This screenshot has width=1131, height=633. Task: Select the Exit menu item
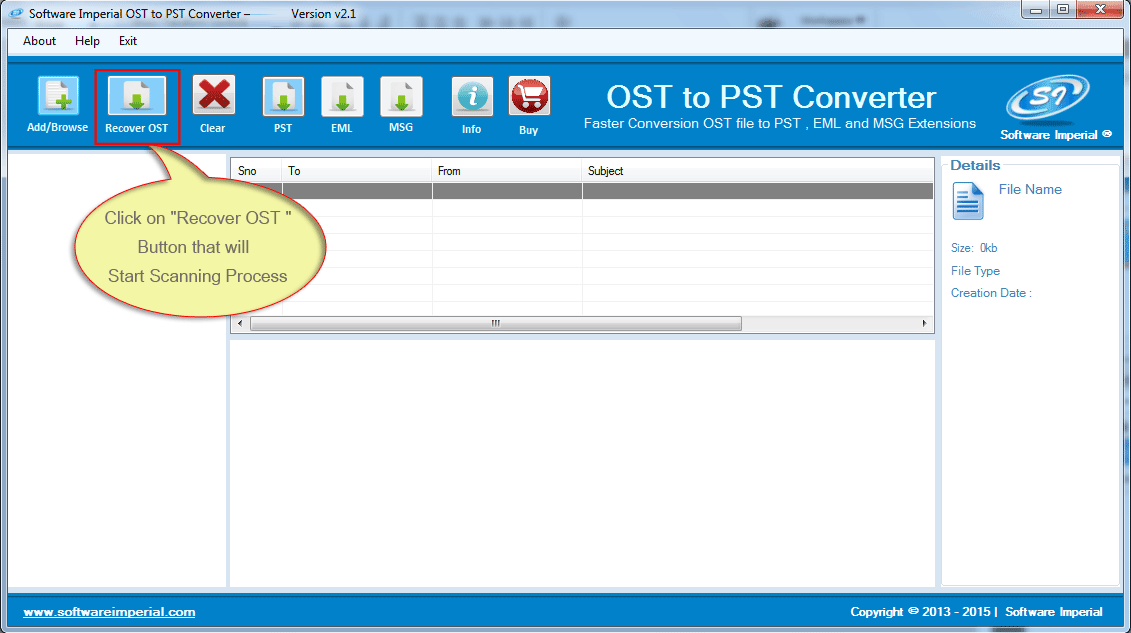tap(128, 41)
